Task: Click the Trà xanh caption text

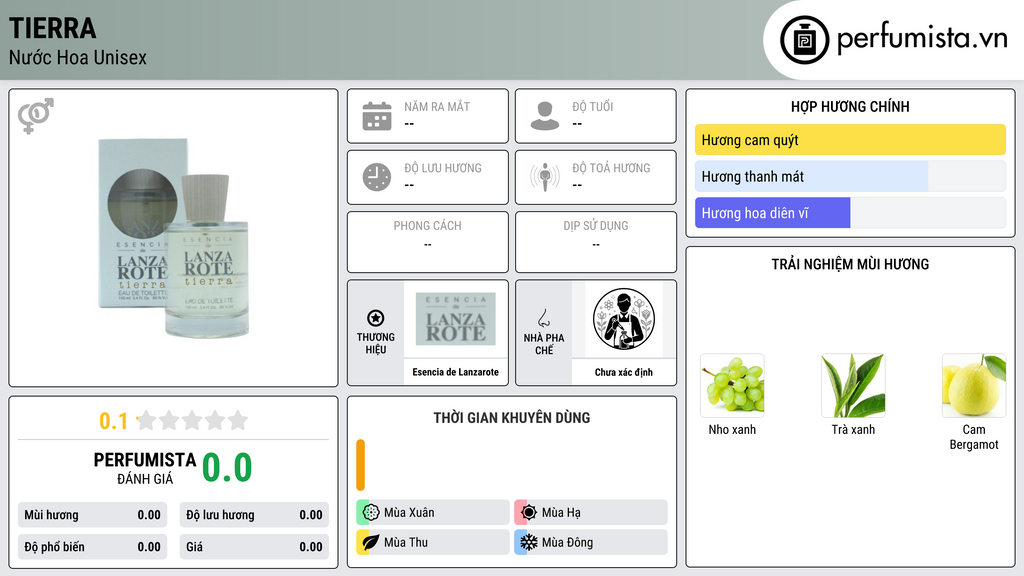Action: coord(853,430)
